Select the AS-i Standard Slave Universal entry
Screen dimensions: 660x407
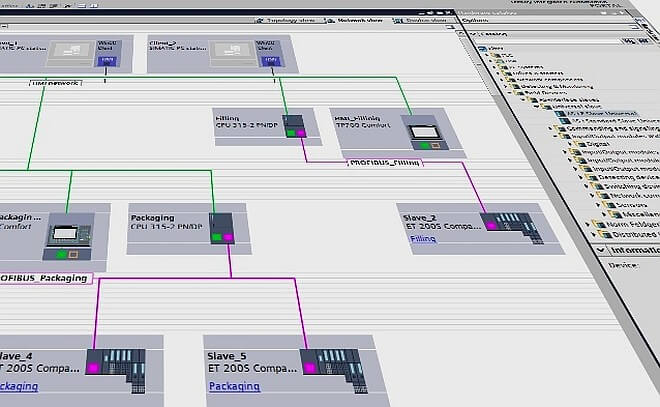pyautogui.click(x=609, y=121)
